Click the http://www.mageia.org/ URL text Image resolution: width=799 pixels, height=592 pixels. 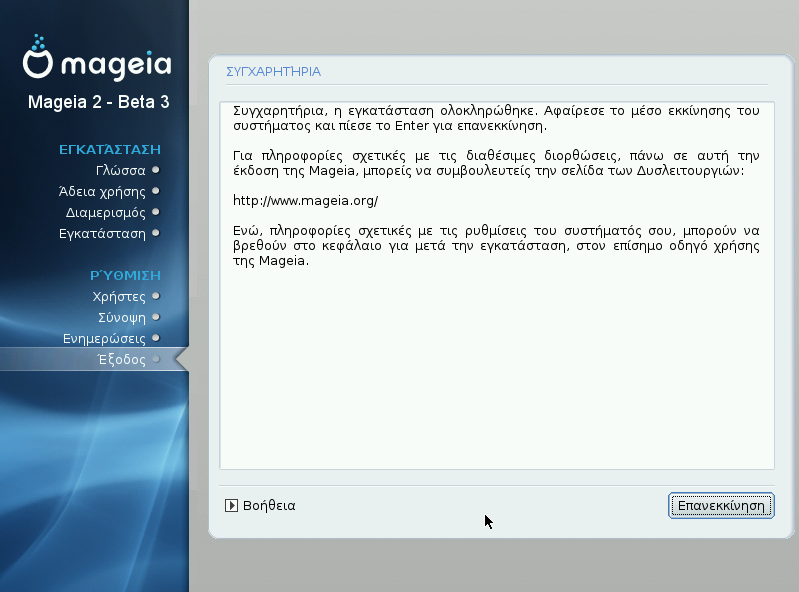(305, 201)
